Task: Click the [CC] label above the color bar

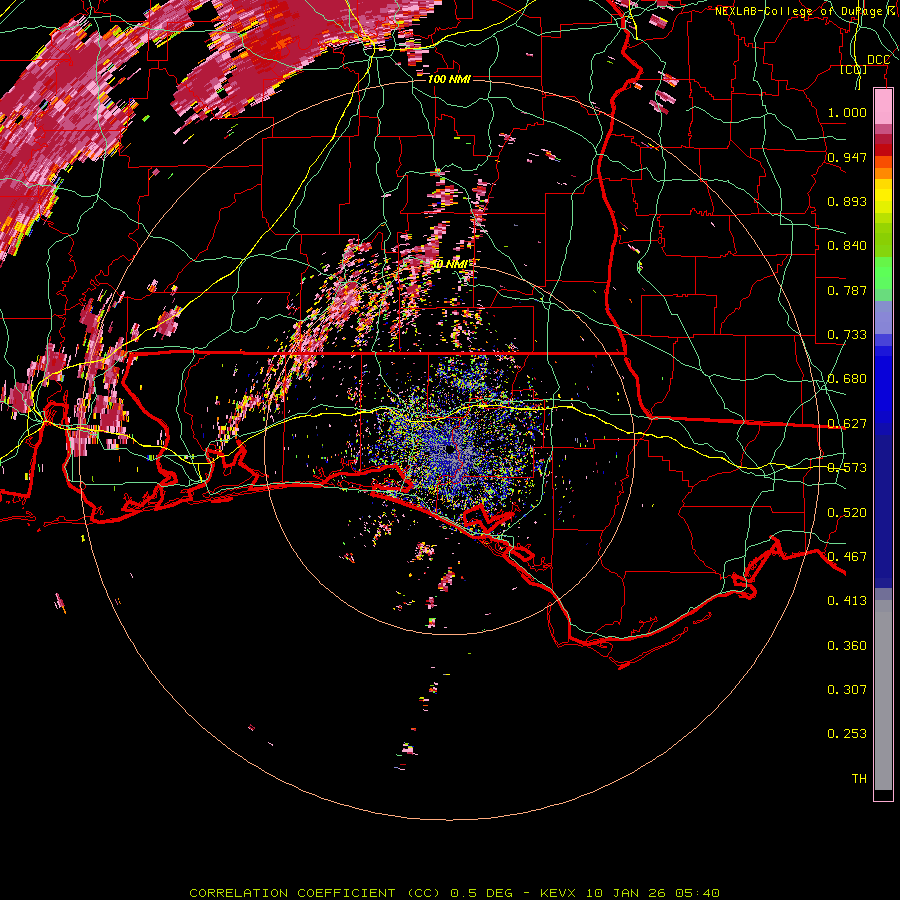Action: 854,70
